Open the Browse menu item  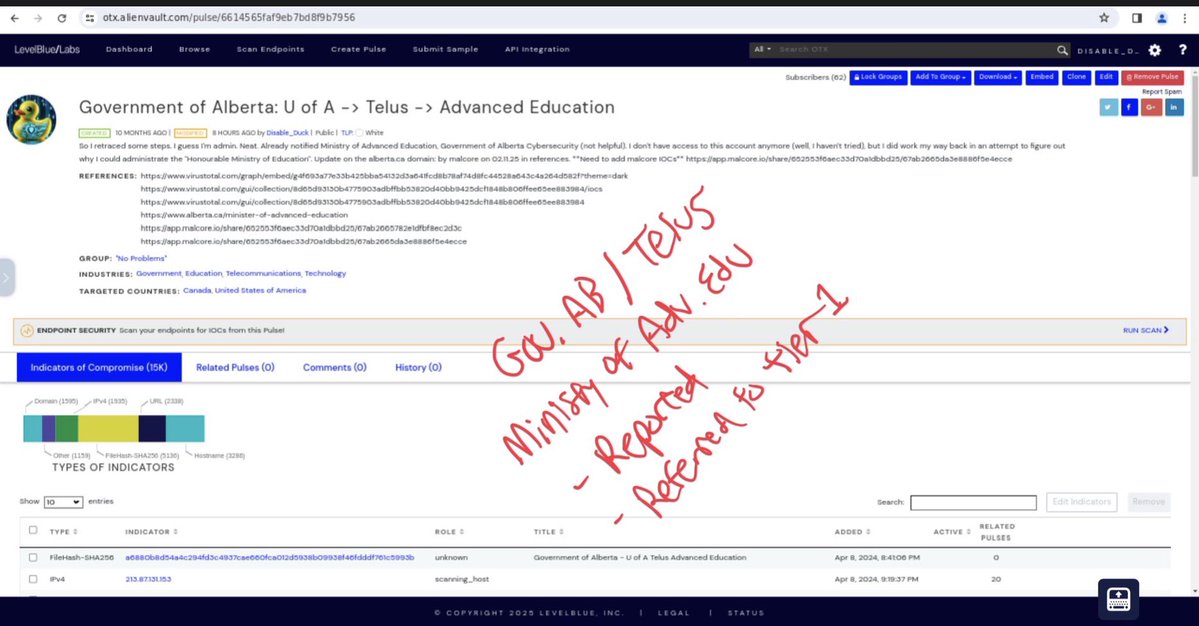pos(194,50)
